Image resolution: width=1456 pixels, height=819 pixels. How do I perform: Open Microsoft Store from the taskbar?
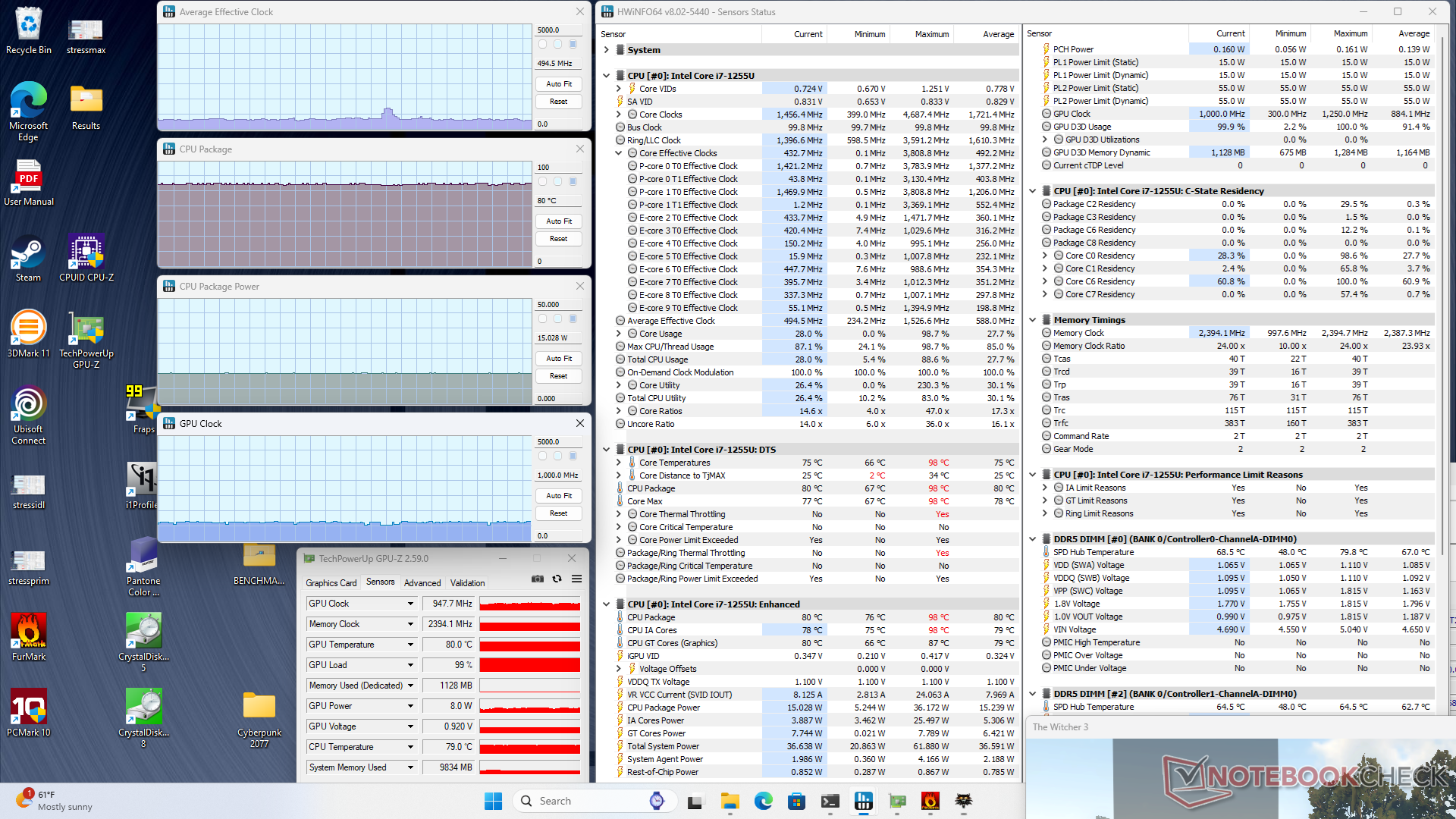pyautogui.click(x=796, y=801)
